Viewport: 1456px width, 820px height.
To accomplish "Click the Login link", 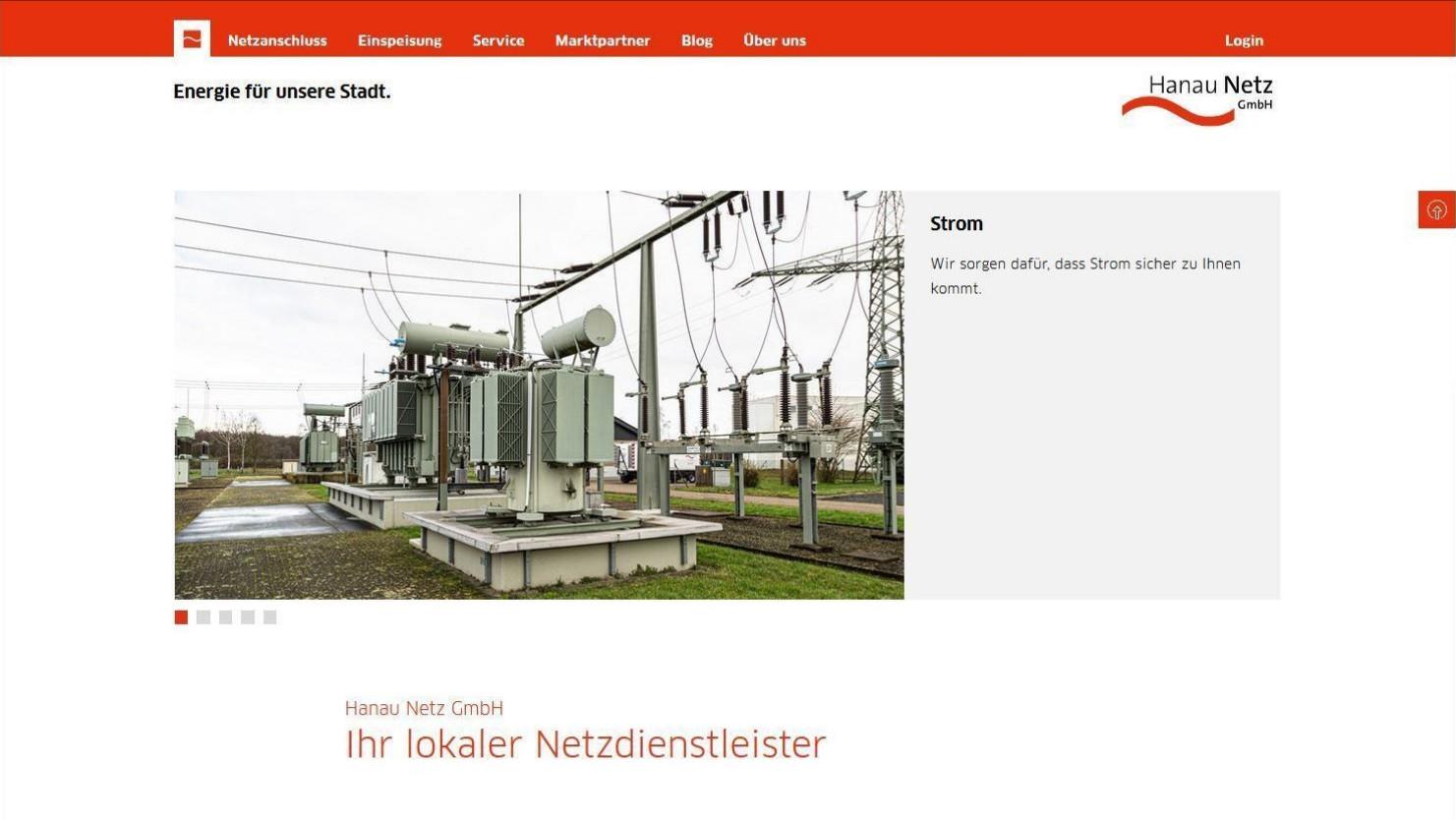I will (x=1244, y=40).
